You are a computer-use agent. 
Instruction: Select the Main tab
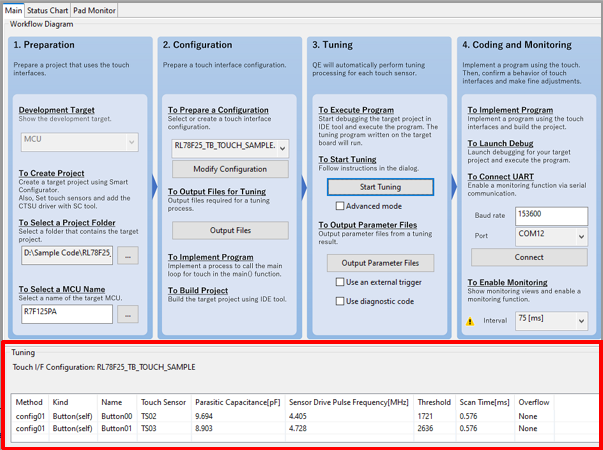13,10
